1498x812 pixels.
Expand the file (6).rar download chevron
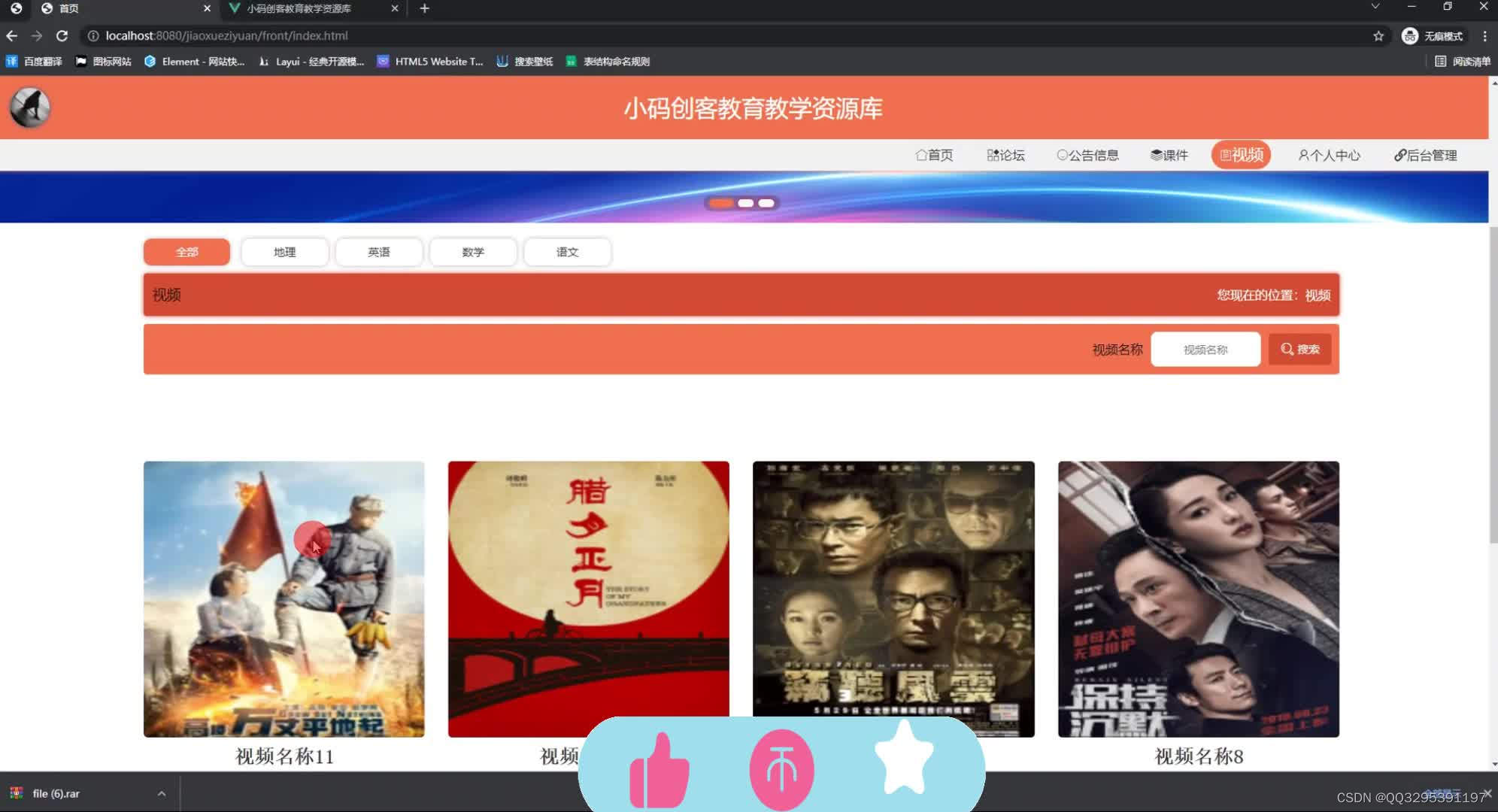click(161, 793)
